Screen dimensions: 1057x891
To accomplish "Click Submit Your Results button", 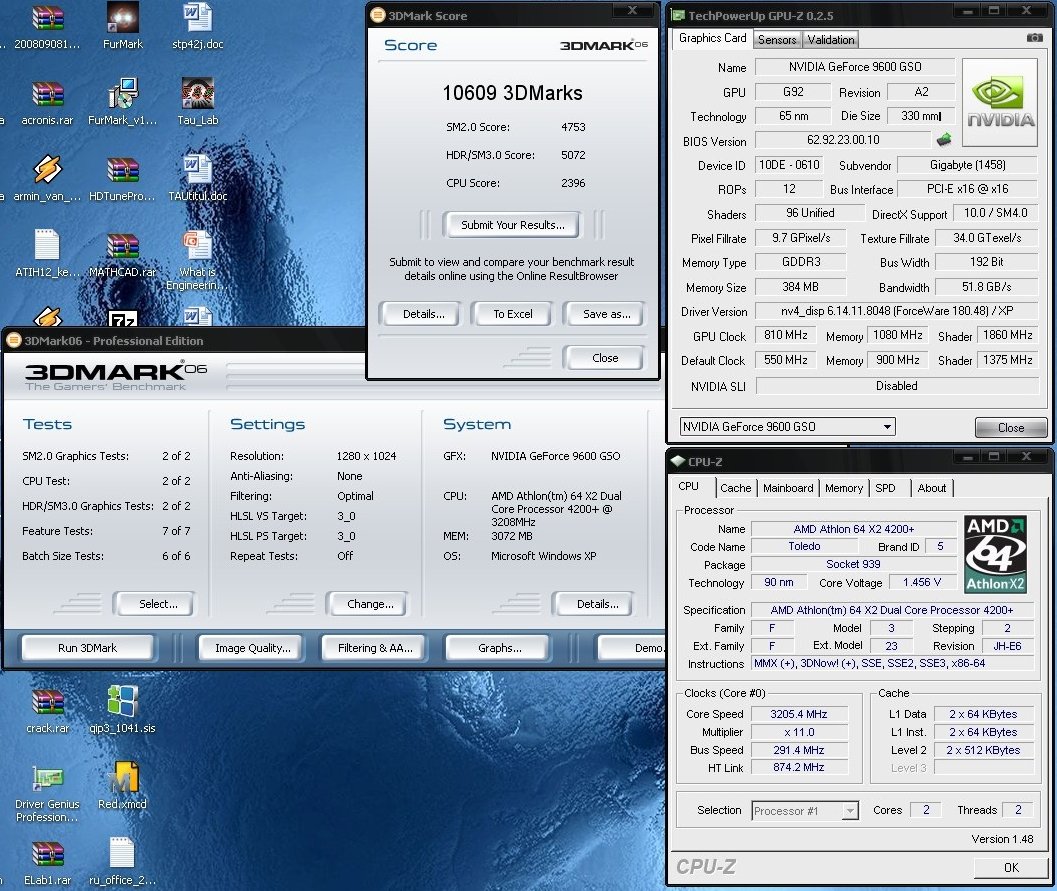I will [x=512, y=225].
